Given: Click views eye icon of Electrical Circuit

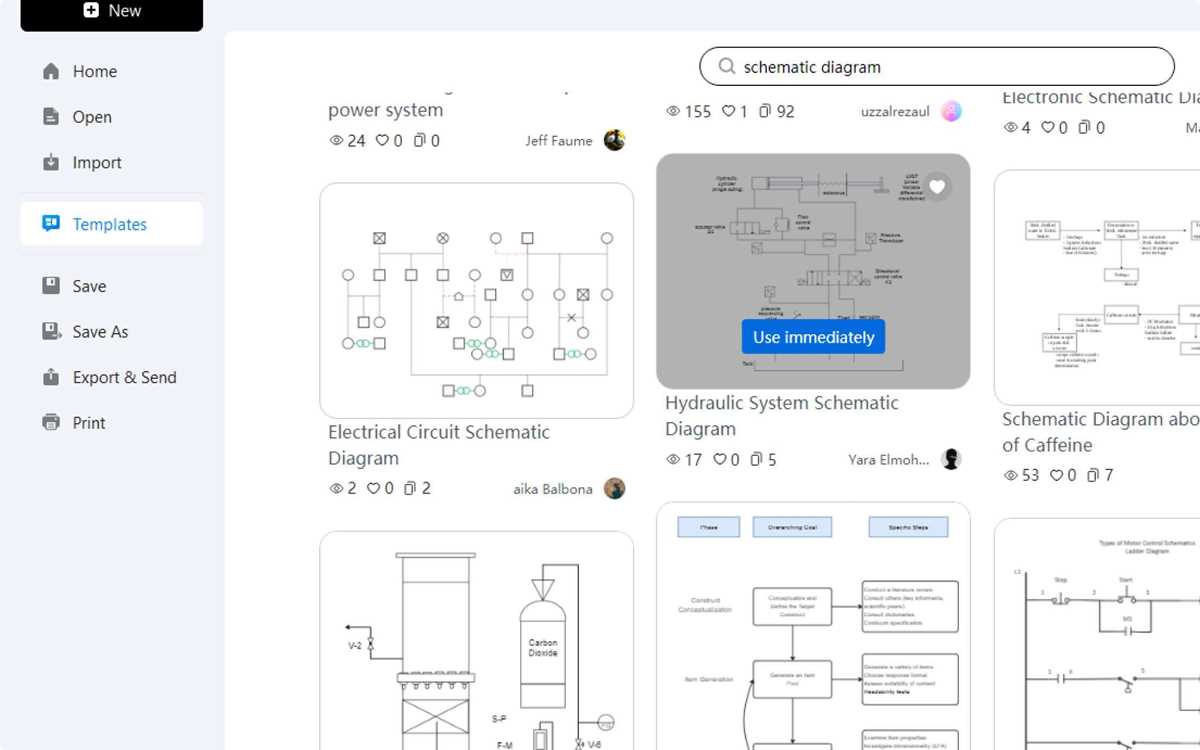Looking at the screenshot, I should tap(336, 489).
